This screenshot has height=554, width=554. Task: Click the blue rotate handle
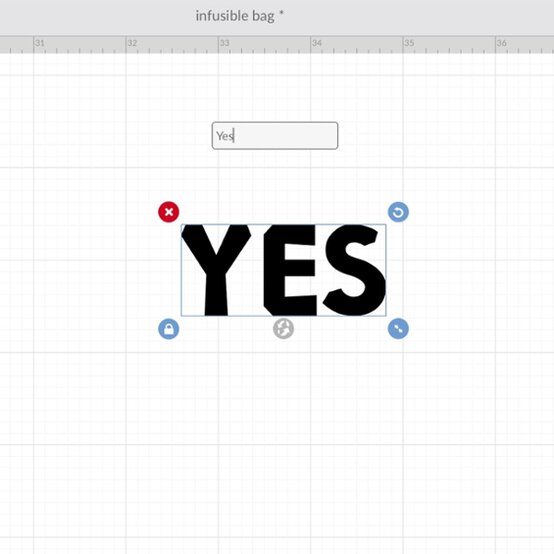(398, 212)
